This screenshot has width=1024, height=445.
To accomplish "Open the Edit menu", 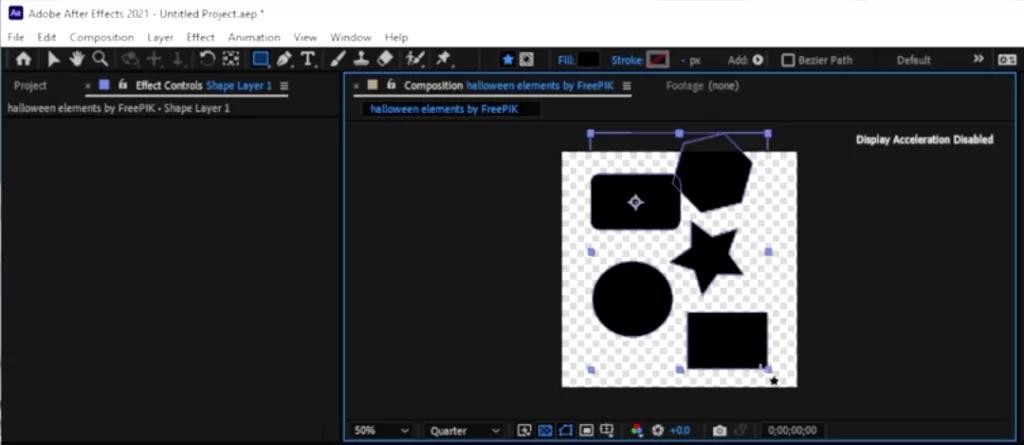I will (x=46, y=37).
